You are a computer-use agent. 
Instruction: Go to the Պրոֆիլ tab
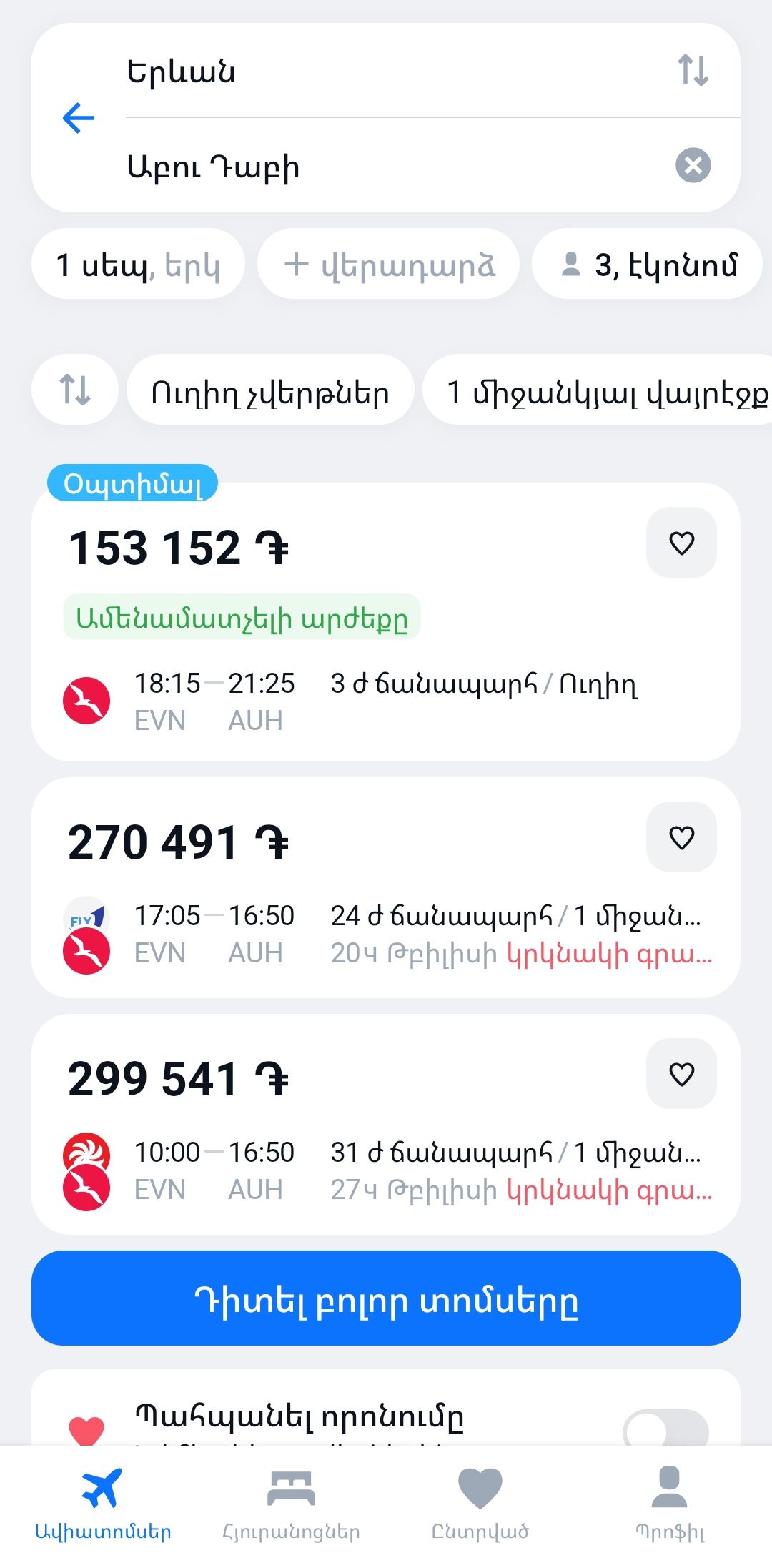tap(670, 1503)
